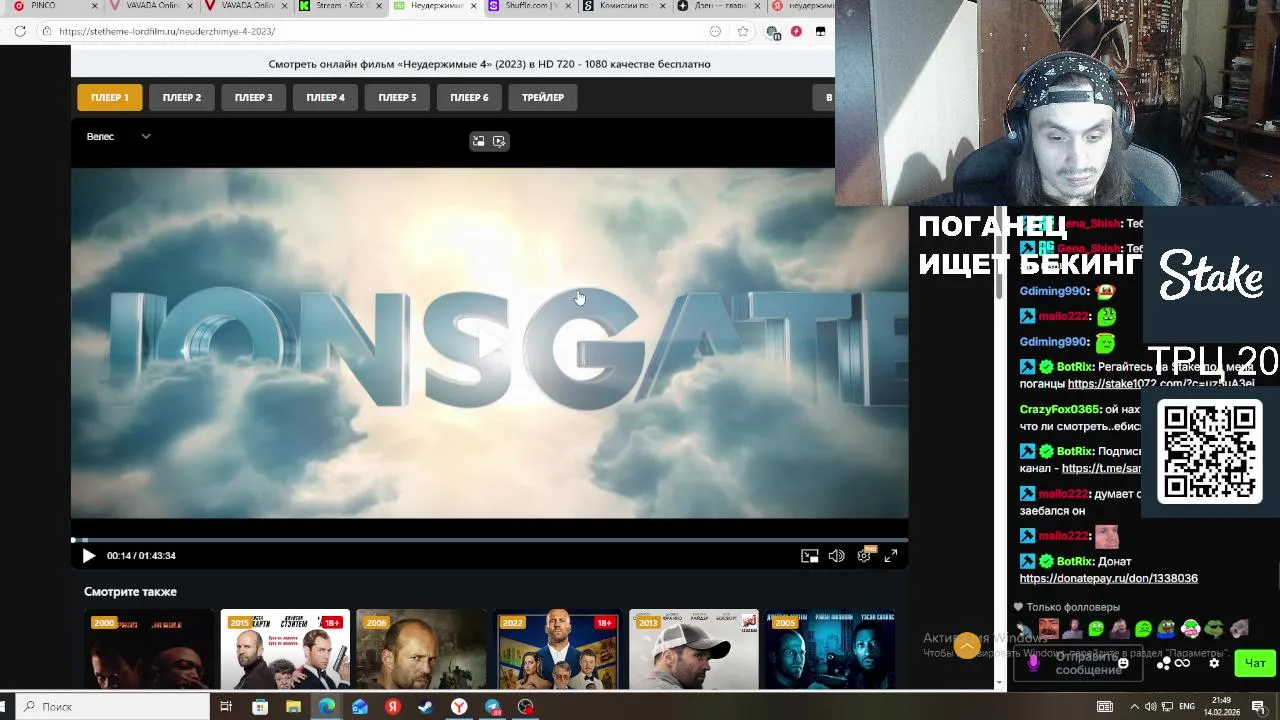Bookmark the page with the star icon
Screen dimensions: 1280x720
tap(743, 31)
